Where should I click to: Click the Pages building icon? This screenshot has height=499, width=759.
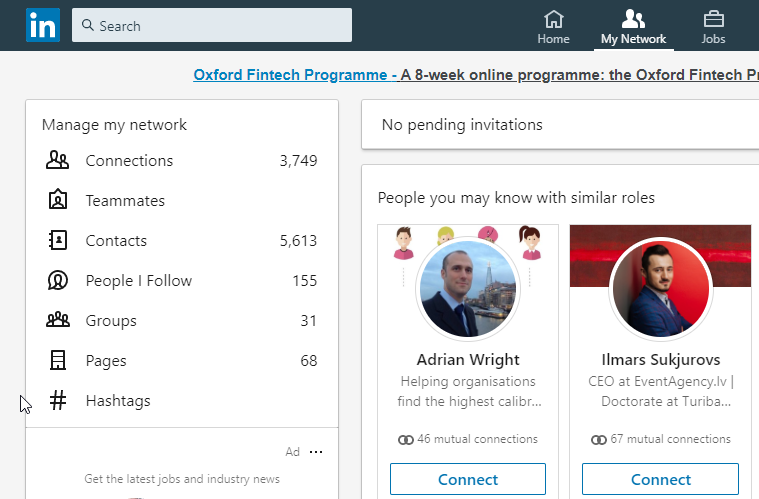[58, 361]
